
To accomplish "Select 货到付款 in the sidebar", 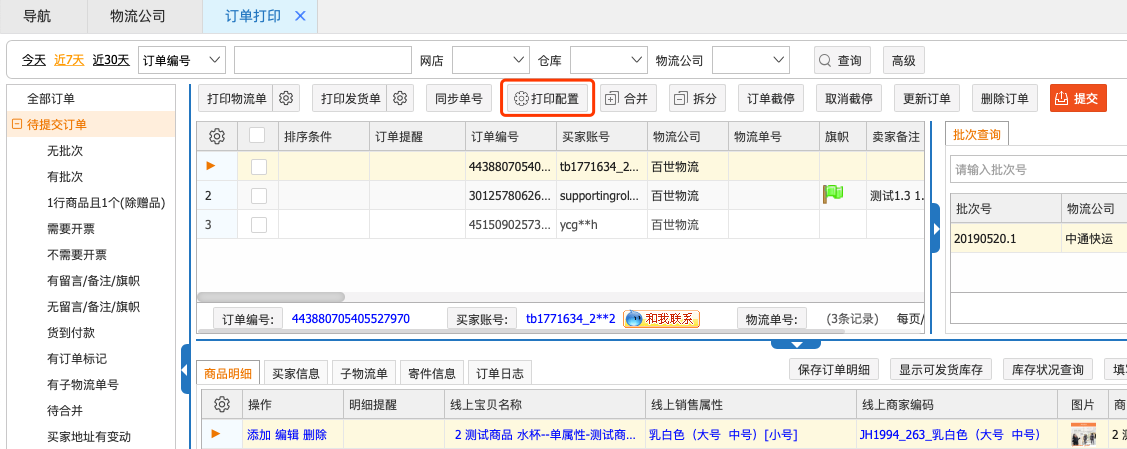I will pyautogui.click(x=70, y=333).
